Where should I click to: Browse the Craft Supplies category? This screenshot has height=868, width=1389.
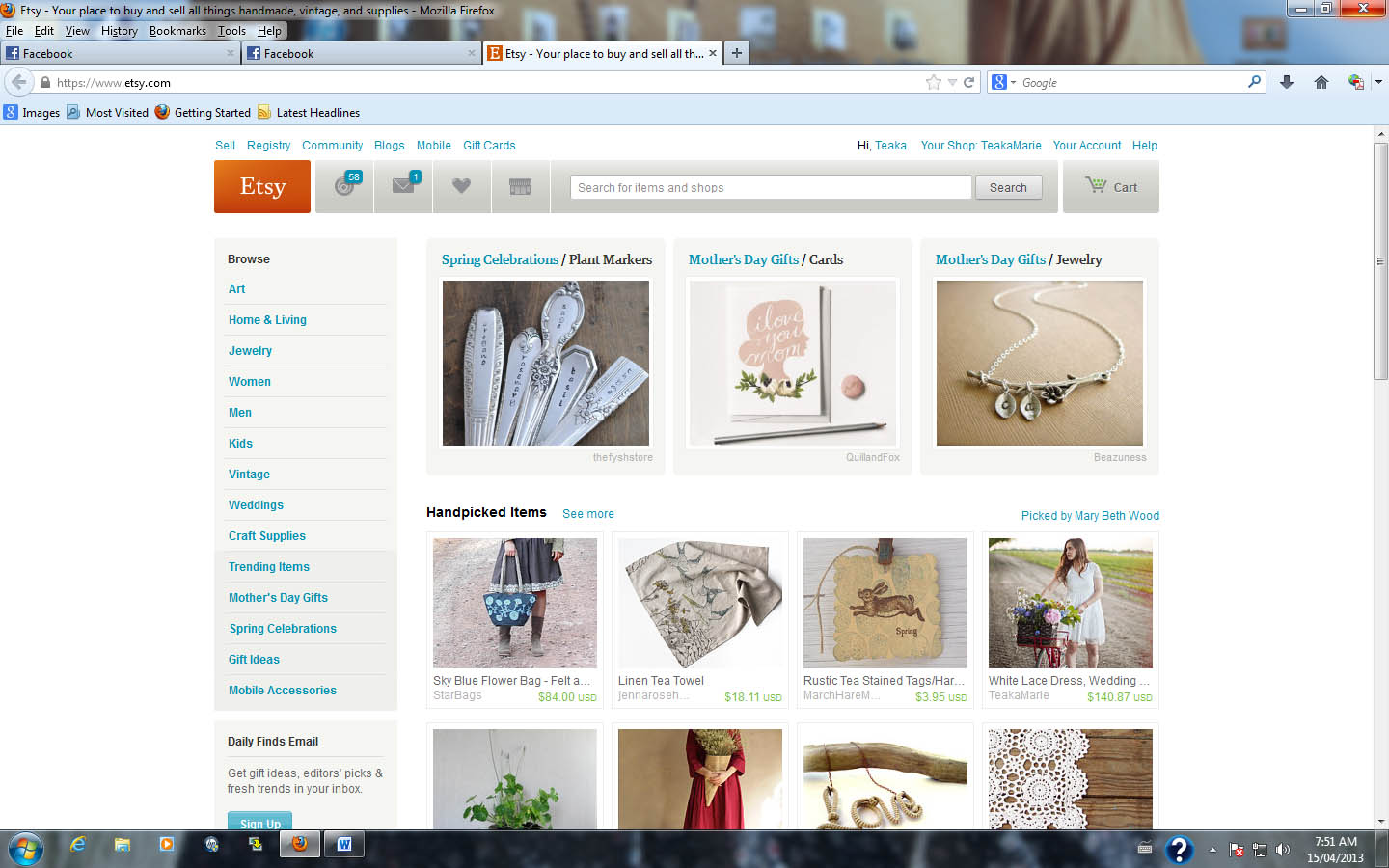(267, 535)
